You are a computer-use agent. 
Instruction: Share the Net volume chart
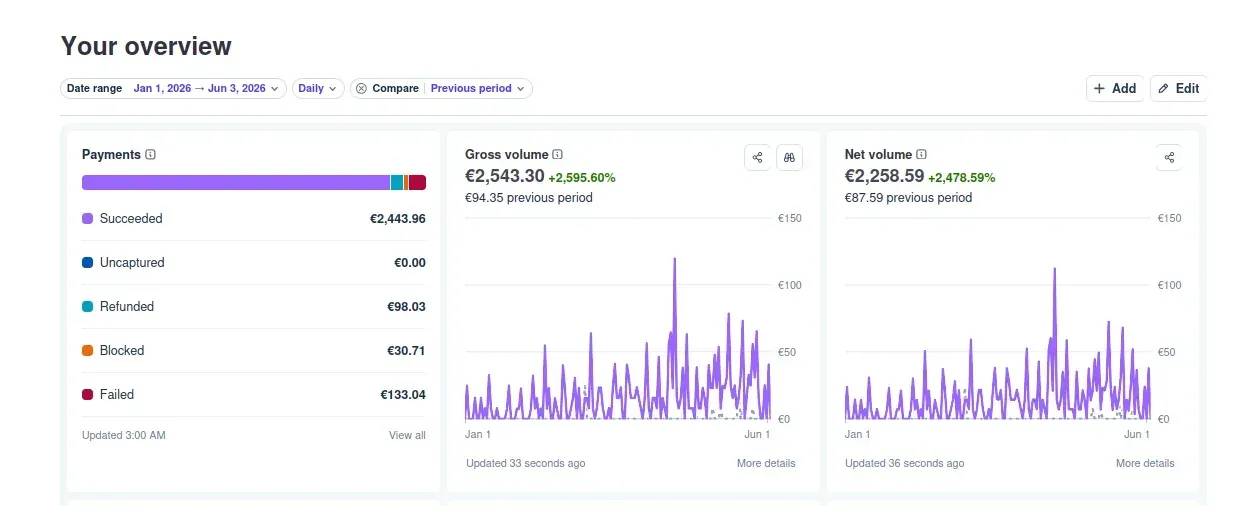click(x=1169, y=158)
